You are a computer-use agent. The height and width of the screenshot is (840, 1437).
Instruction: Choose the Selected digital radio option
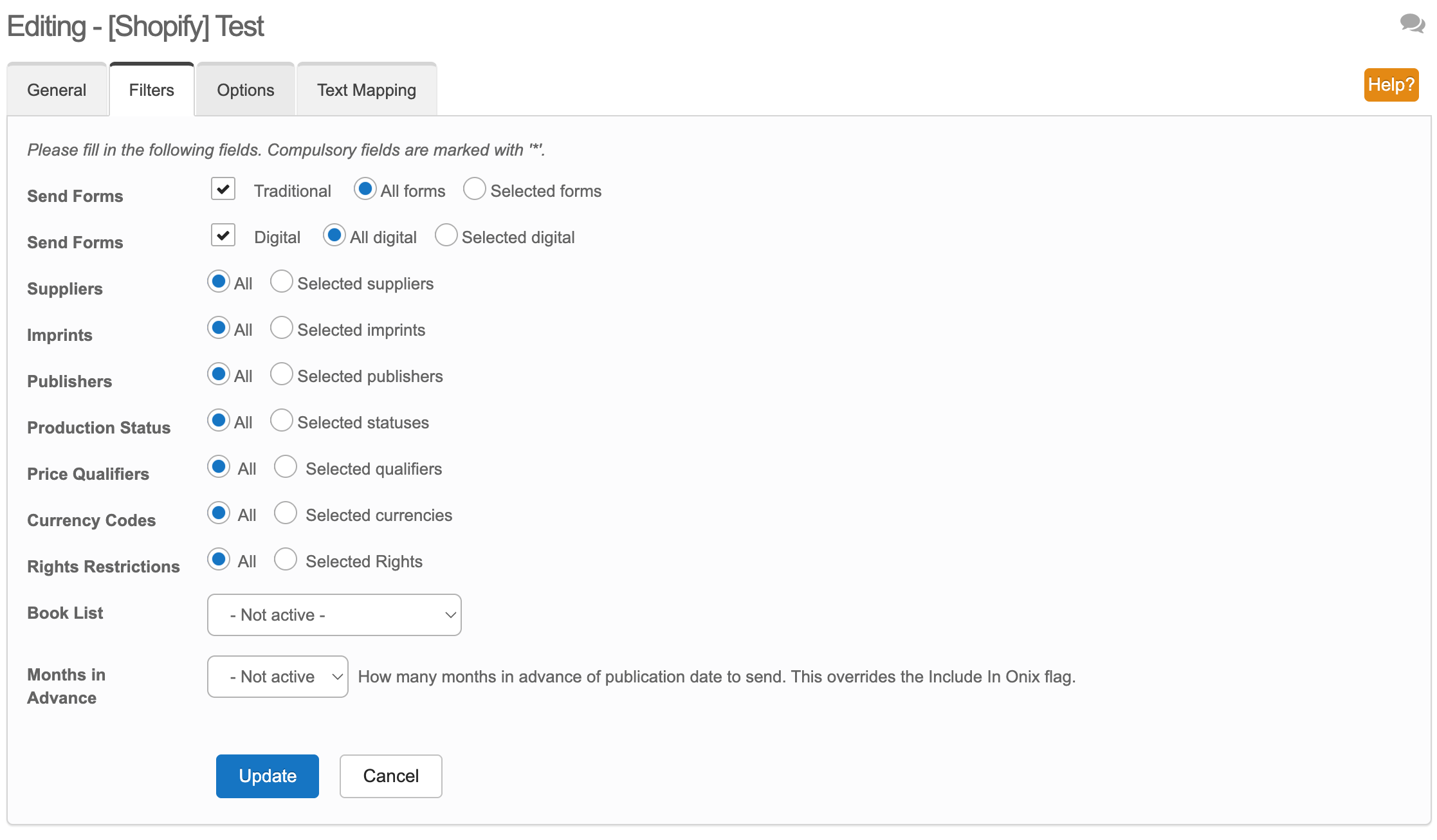pyautogui.click(x=446, y=235)
